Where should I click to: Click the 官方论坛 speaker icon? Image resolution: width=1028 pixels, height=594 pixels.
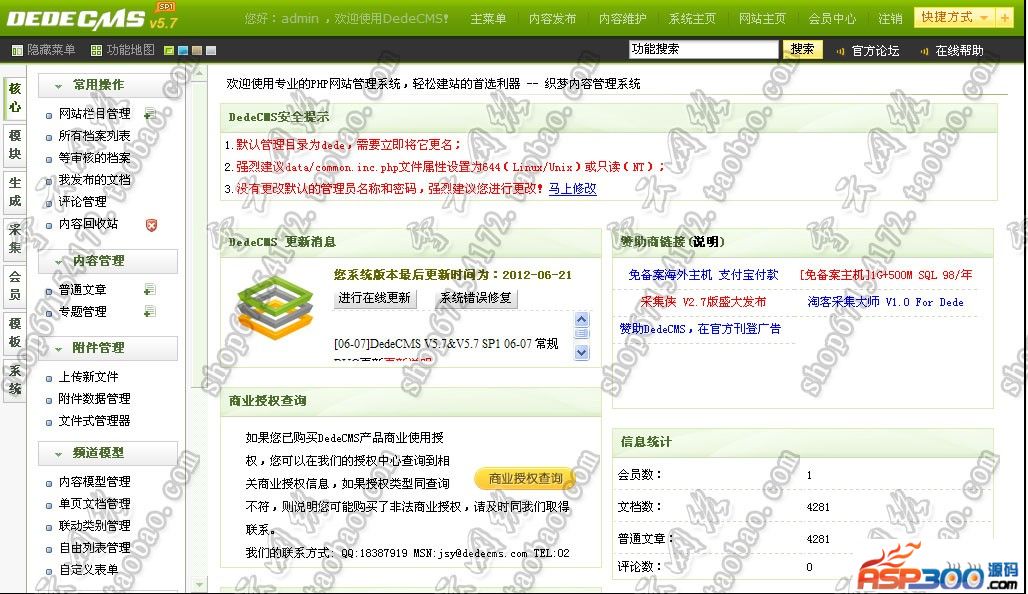(840, 51)
